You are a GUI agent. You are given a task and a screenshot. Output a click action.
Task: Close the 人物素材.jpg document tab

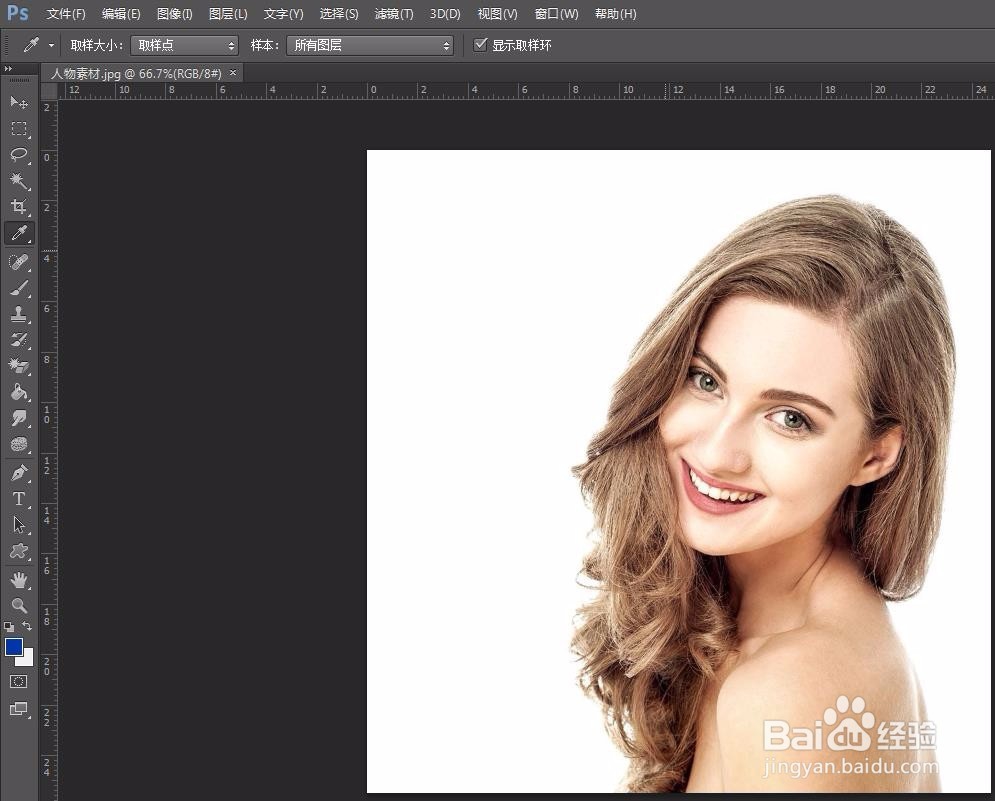233,73
